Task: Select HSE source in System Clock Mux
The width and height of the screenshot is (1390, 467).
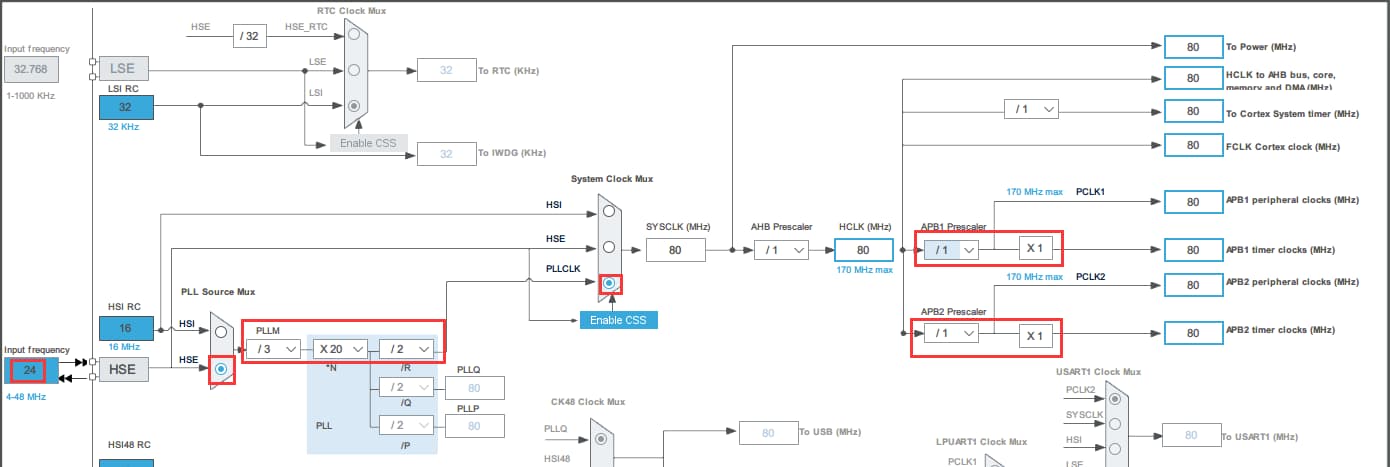Action: 607,247
